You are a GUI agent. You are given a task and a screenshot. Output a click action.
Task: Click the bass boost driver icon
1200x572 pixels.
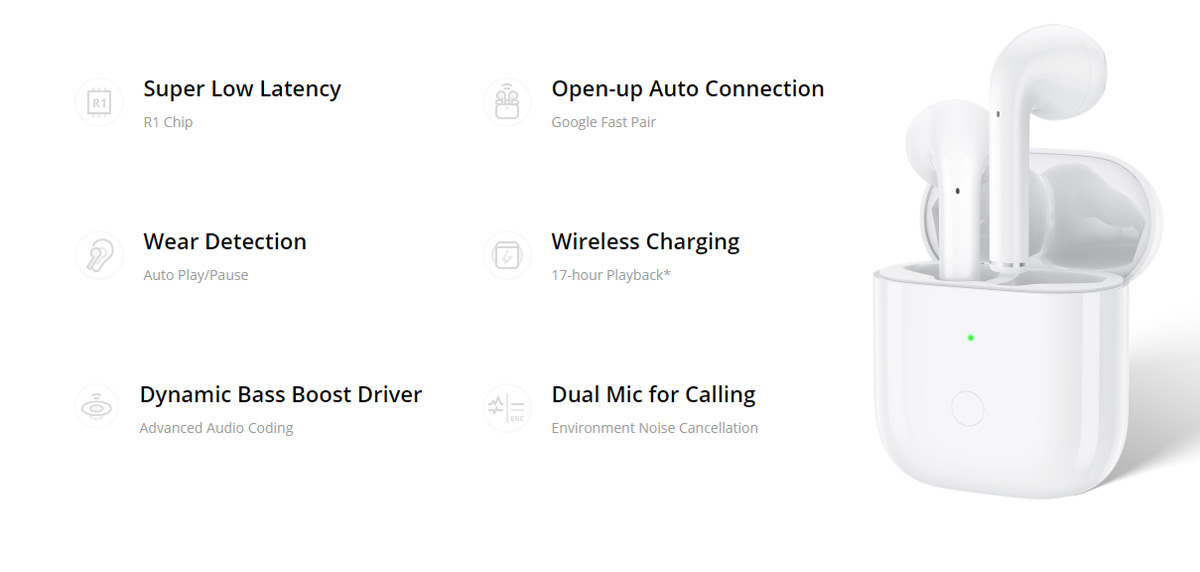[99, 408]
